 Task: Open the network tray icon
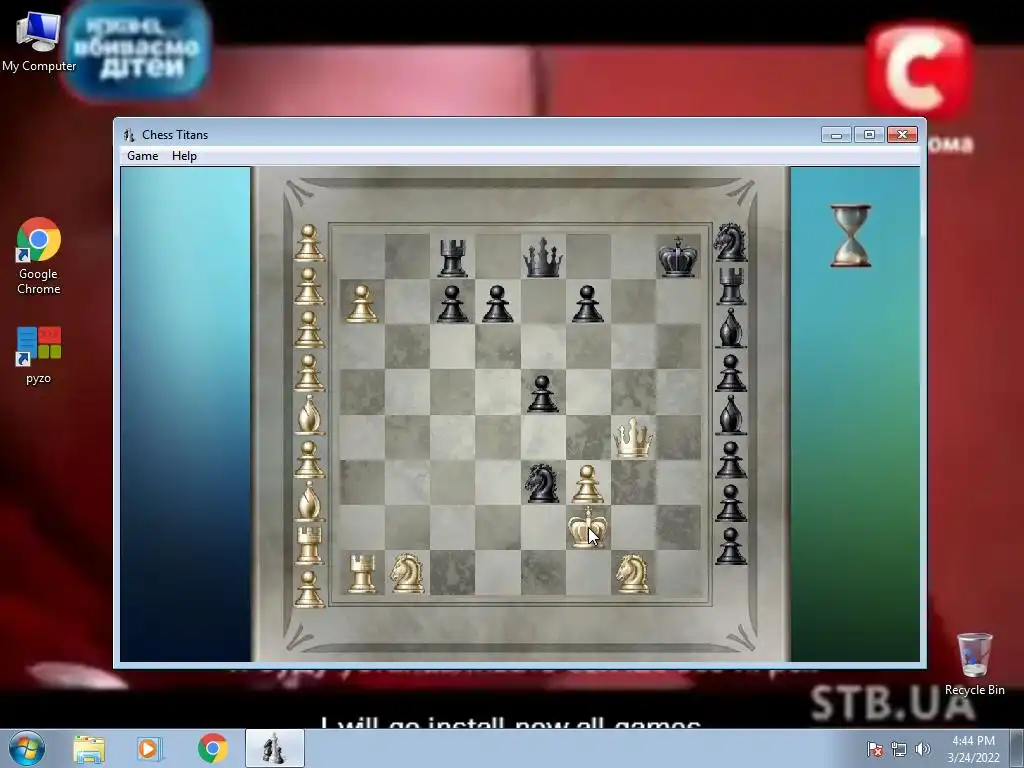899,749
